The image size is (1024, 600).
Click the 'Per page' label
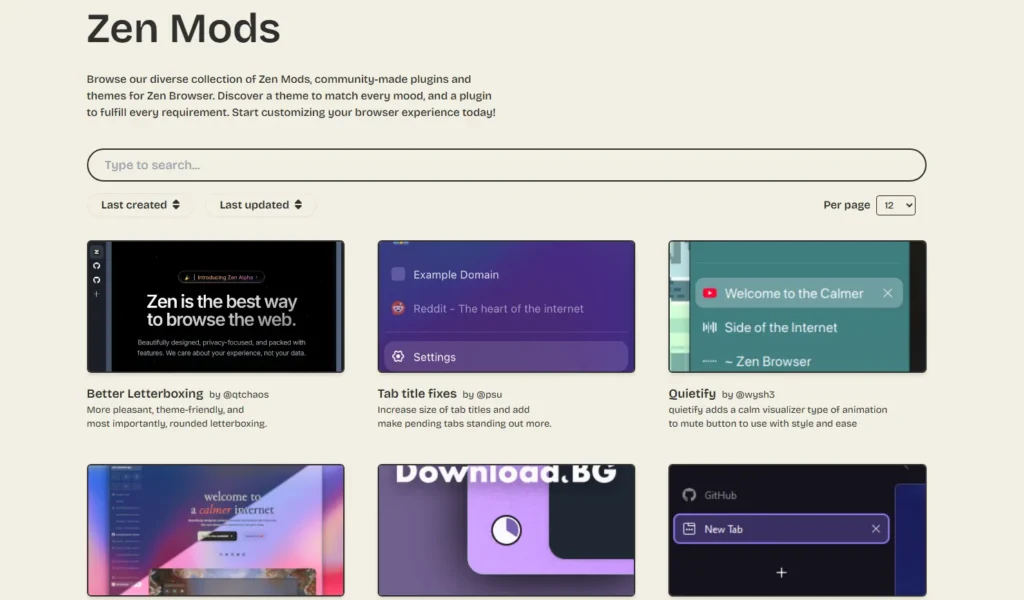click(846, 205)
